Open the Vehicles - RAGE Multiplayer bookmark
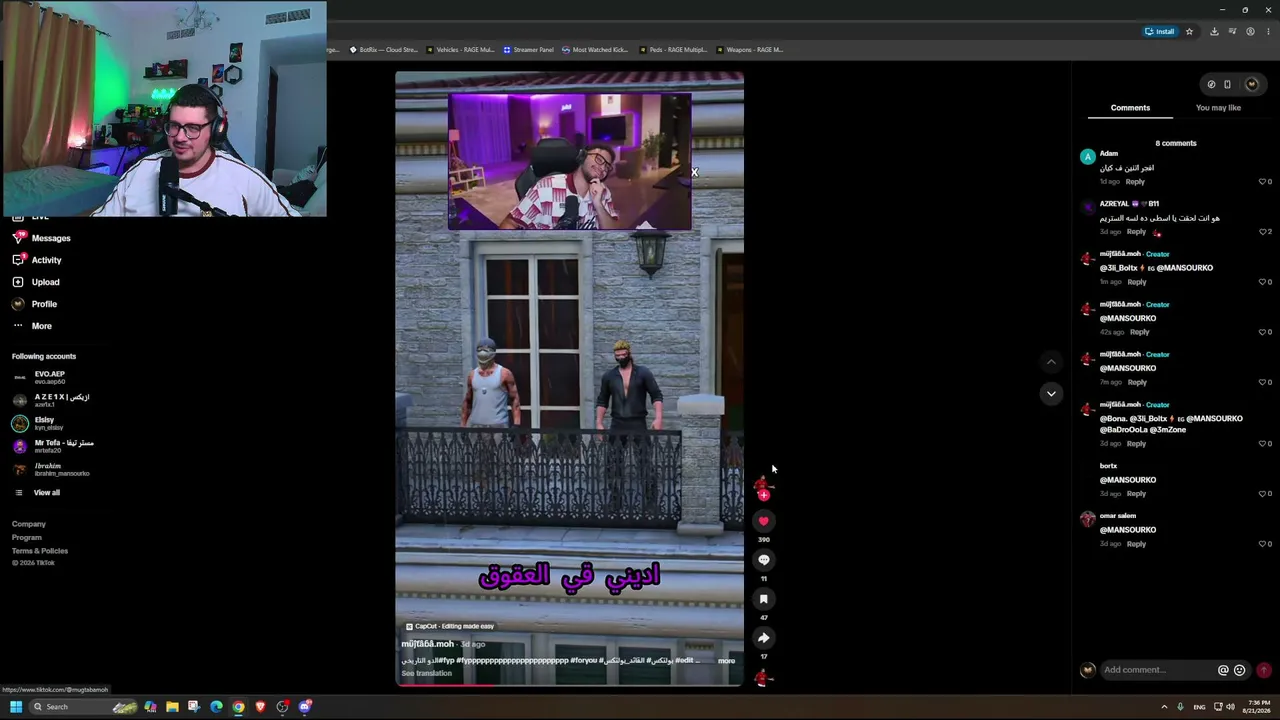This screenshot has height=720, width=1280. click(x=460, y=50)
